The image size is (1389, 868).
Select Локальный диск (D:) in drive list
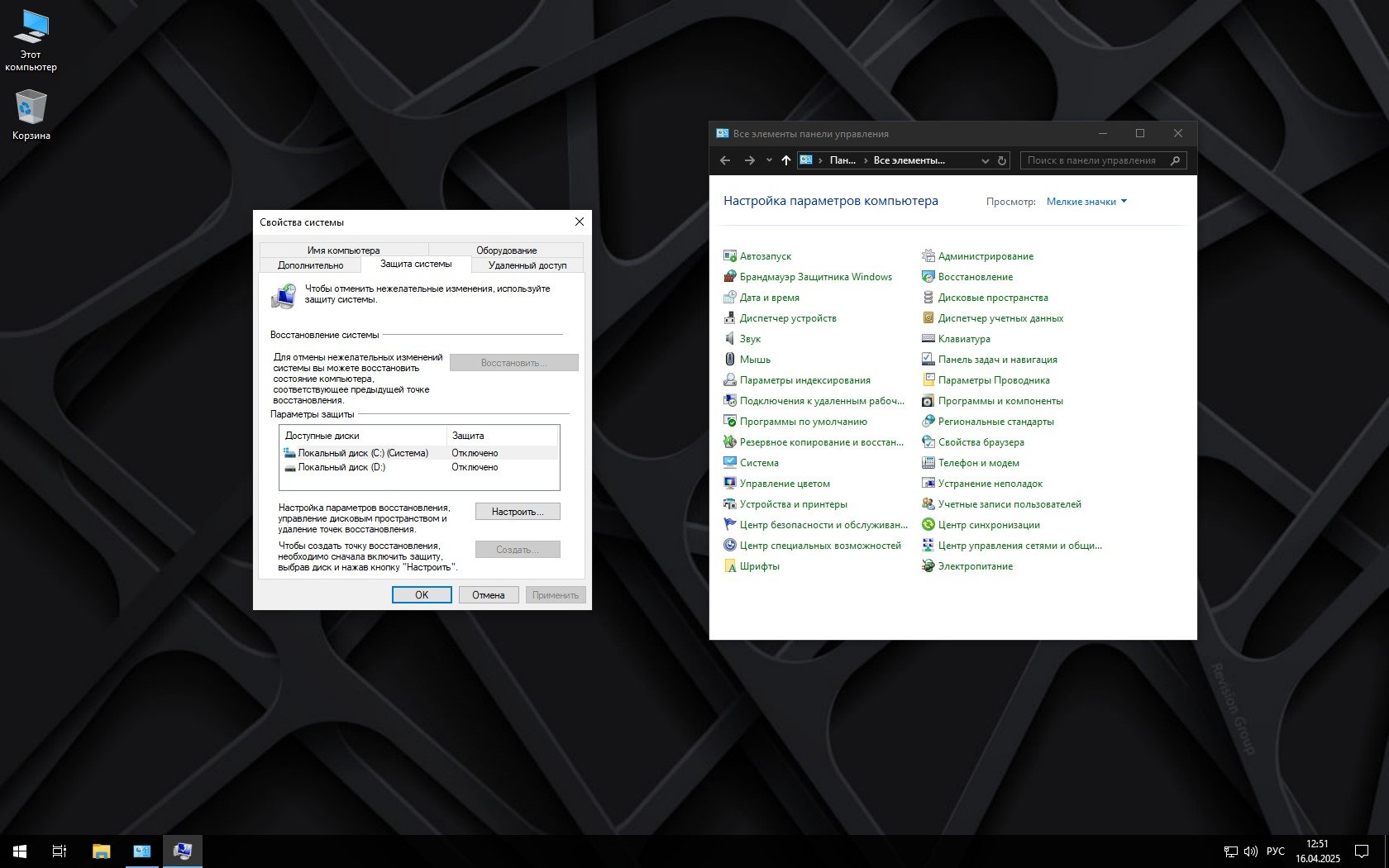pos(341,467)
